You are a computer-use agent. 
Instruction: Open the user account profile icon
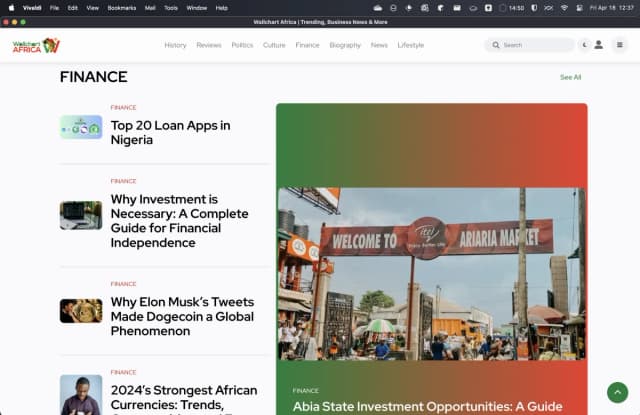point(598,45)
